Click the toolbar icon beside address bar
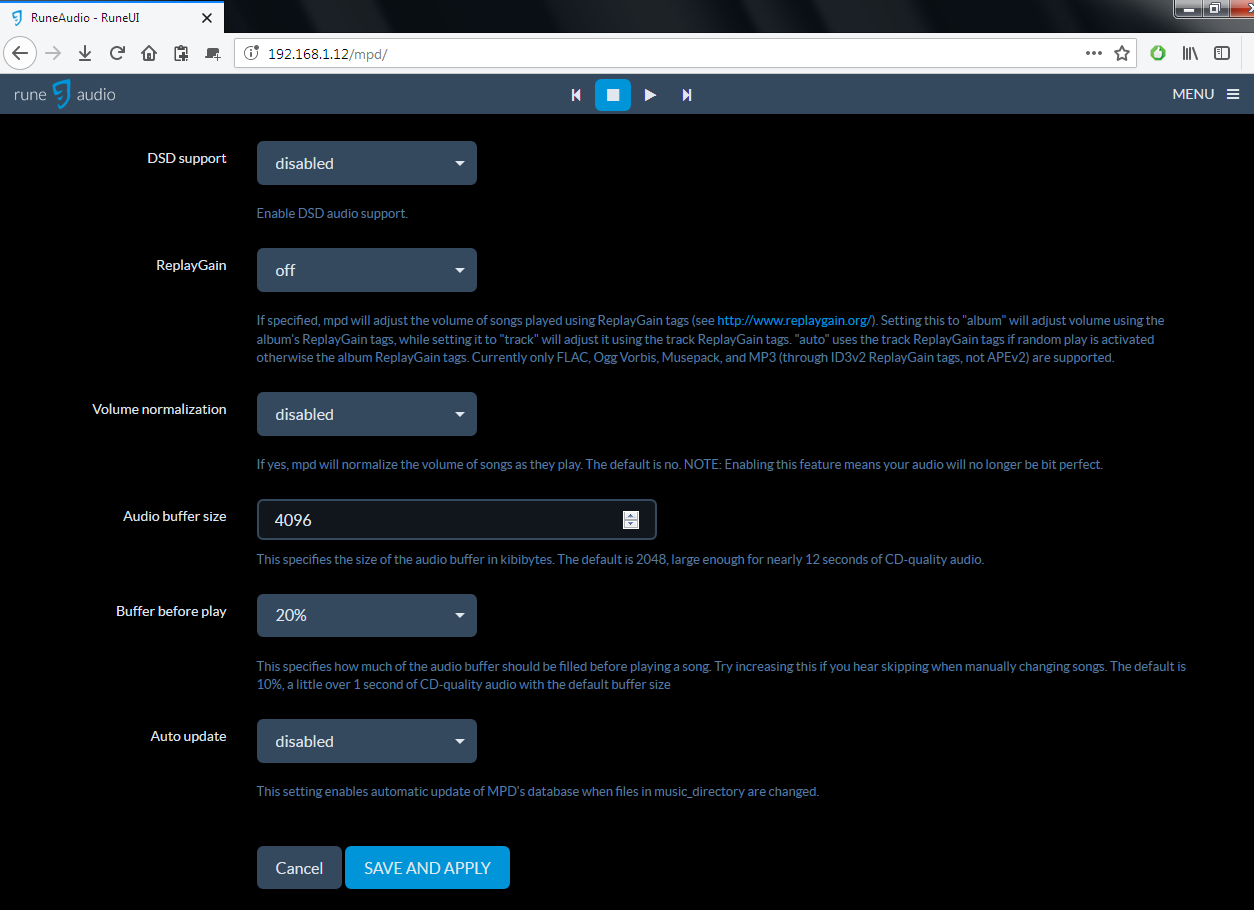 pos(213,53)
